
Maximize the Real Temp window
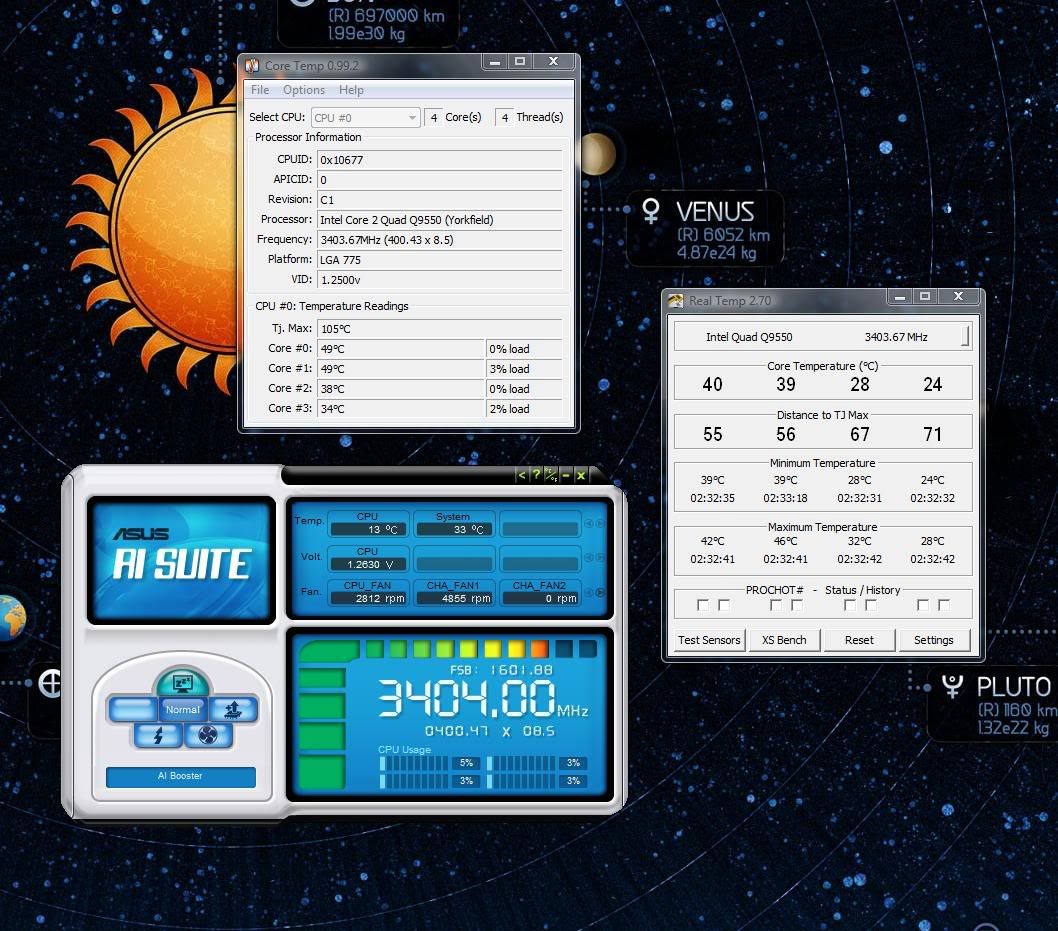click(x=925, y=296)
